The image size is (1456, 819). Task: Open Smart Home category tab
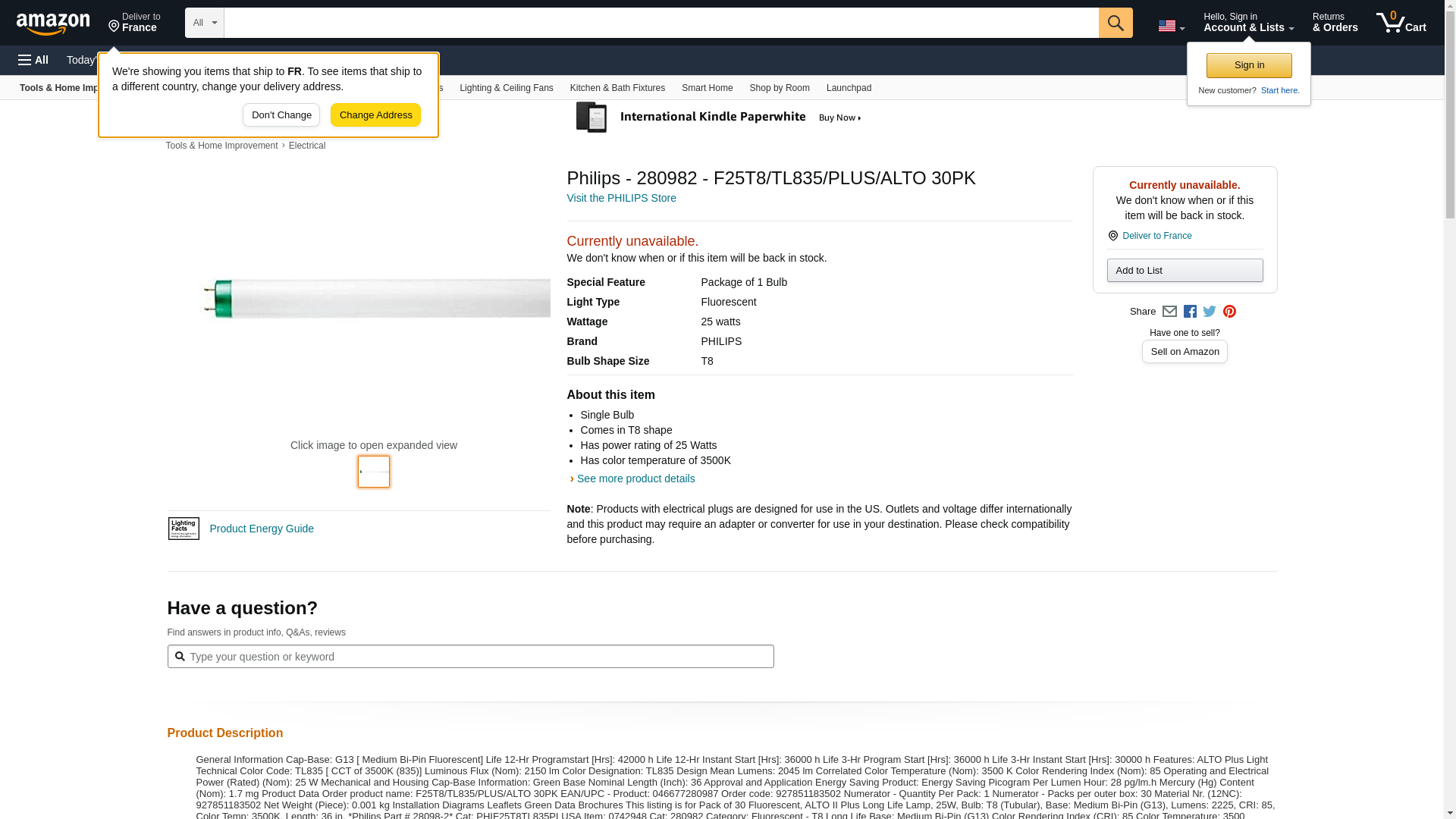[707, 88]
